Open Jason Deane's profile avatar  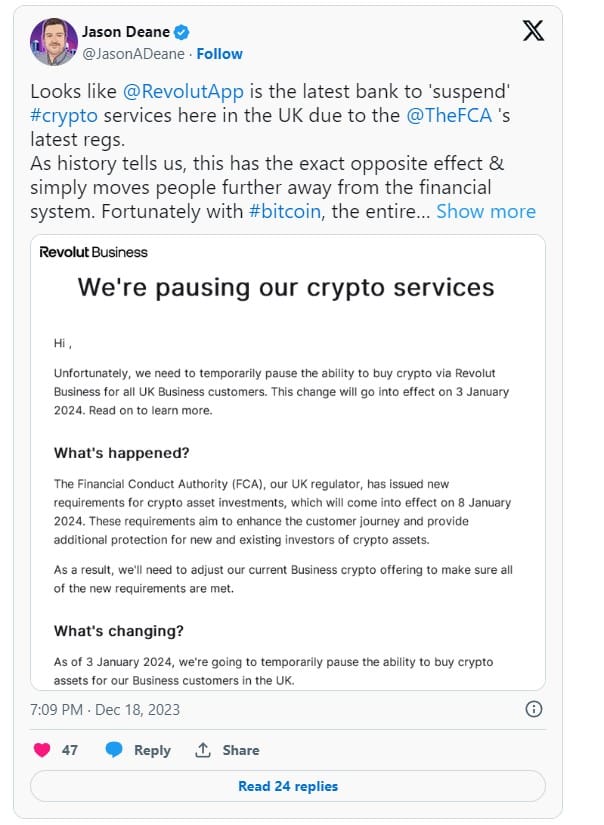tap(54, 41)
